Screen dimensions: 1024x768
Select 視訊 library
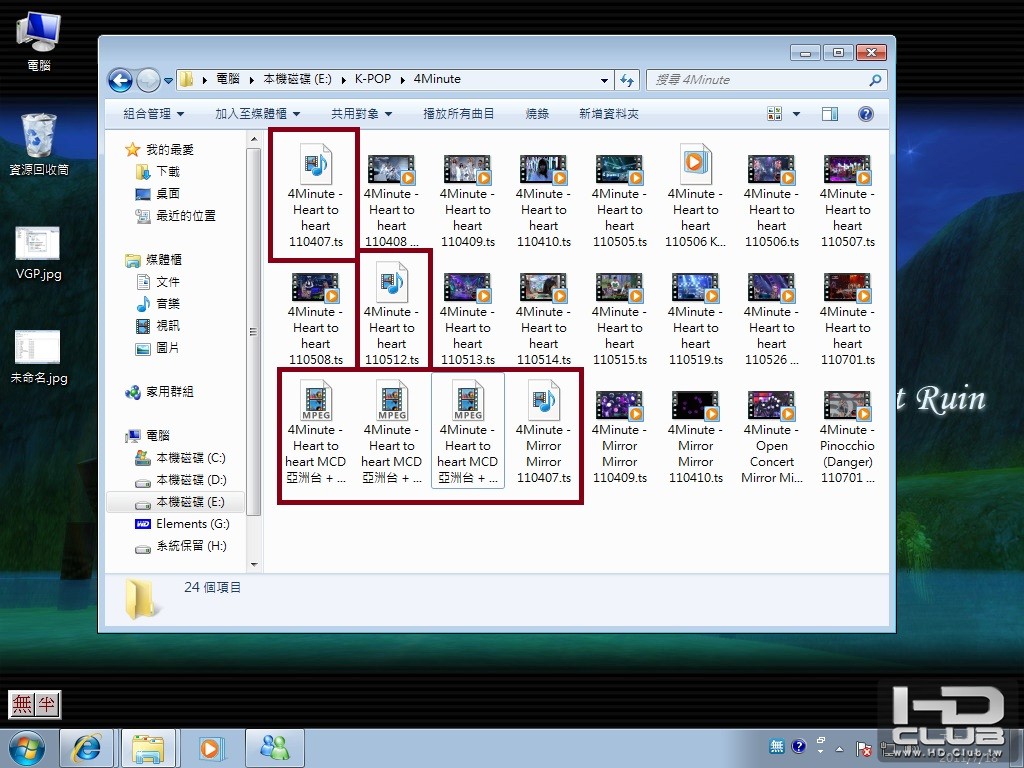click(x=157, y=325)
